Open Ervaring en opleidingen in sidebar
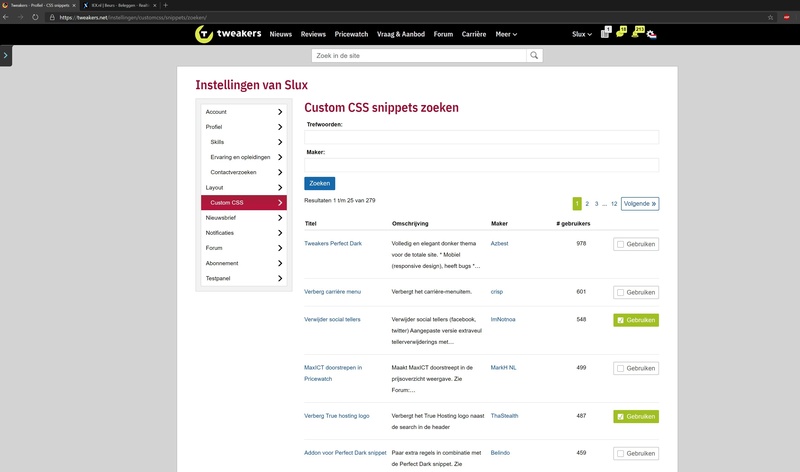 click(x=244, y=157)
